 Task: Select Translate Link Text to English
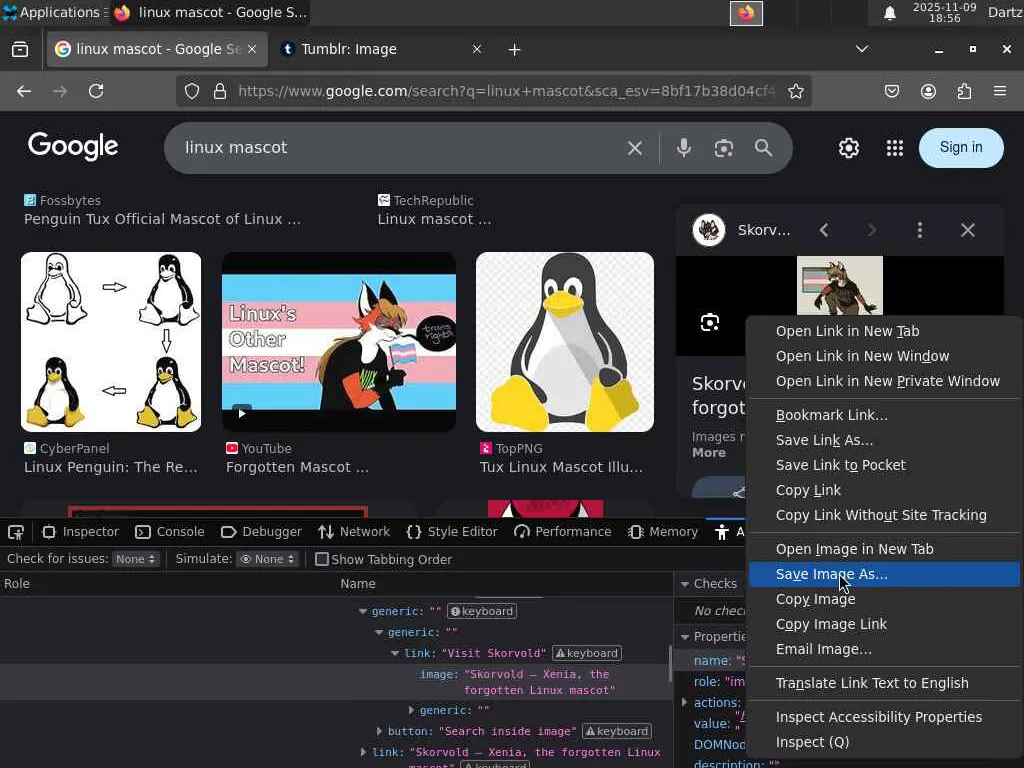click(884, 684)
